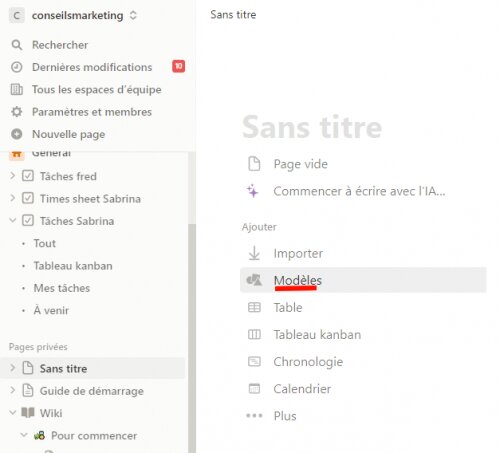Open the À venir view
Viewport: 500px width, 453px height.
click(x=51, y=310)
